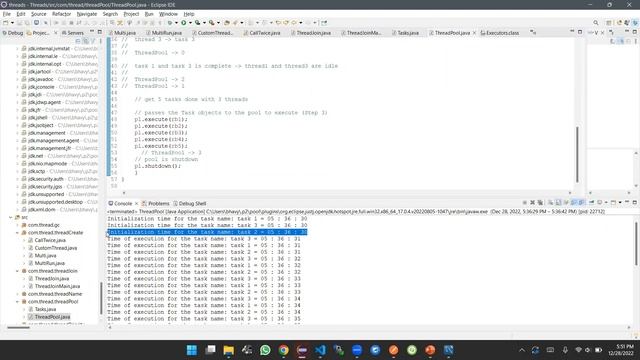Click the show hidden tabs list icon
The height and width of the screenshot is (360, 640).
pyautogui.click(x=533, y=32)
